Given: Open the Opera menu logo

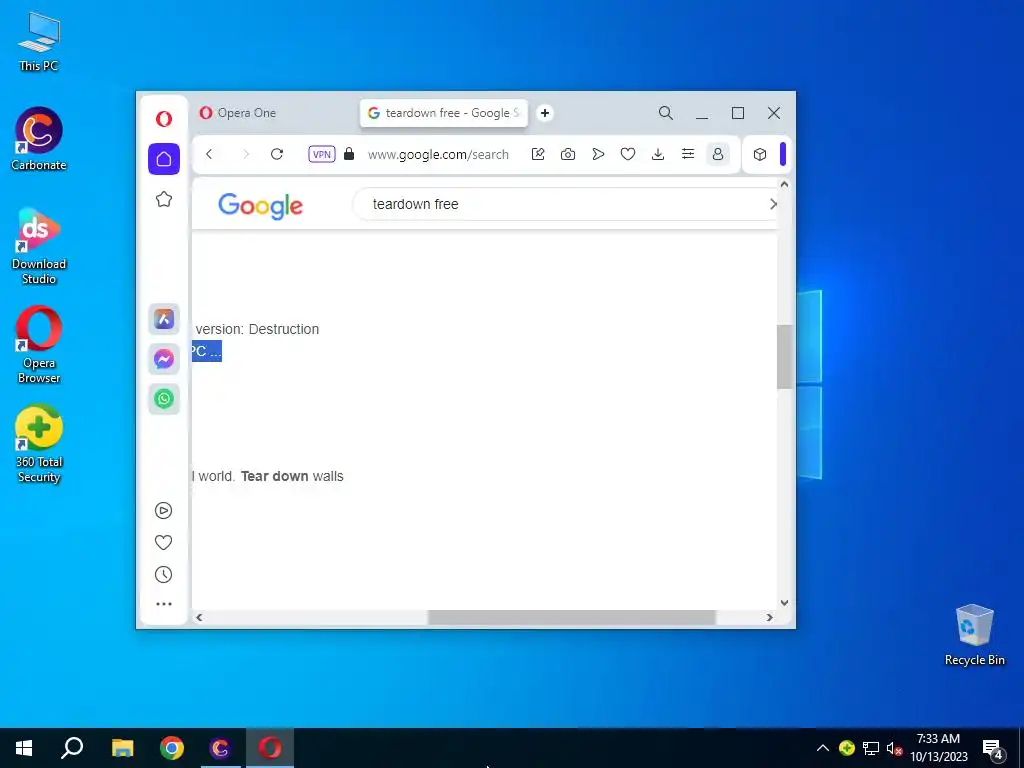Looking at the screenshot, I should (164, 118).
